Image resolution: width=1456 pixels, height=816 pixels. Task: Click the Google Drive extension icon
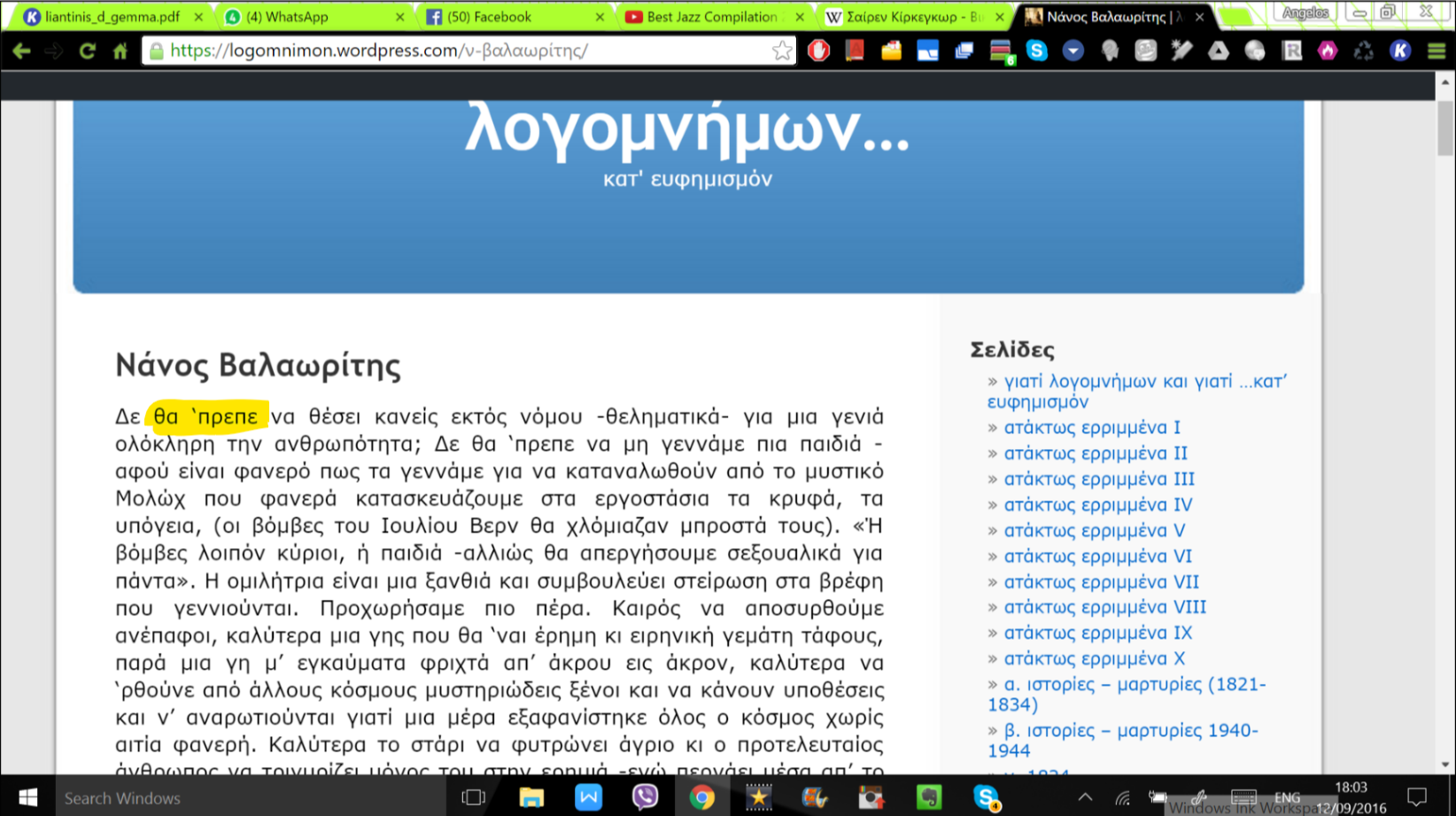tap(1219, 51)
